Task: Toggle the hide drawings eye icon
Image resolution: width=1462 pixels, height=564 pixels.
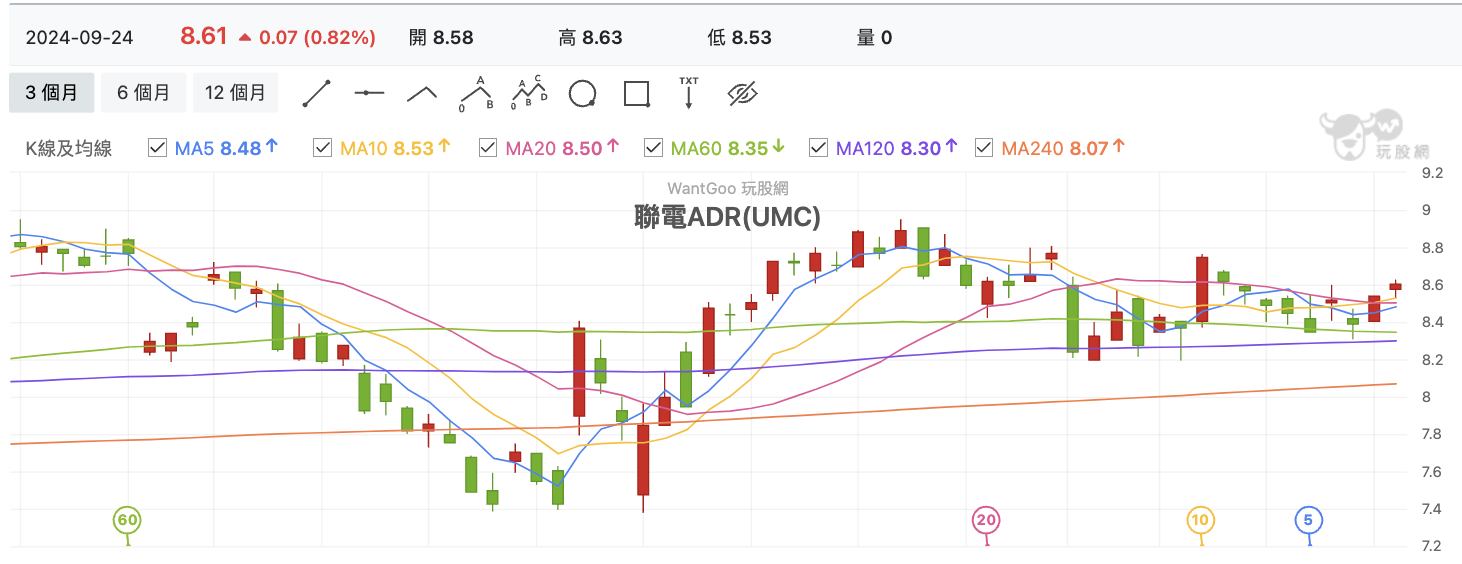Action: click(x=743, y=94)
